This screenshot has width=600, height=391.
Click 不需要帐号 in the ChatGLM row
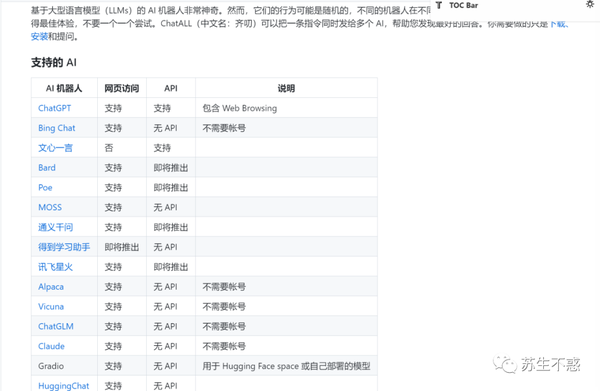224,327
